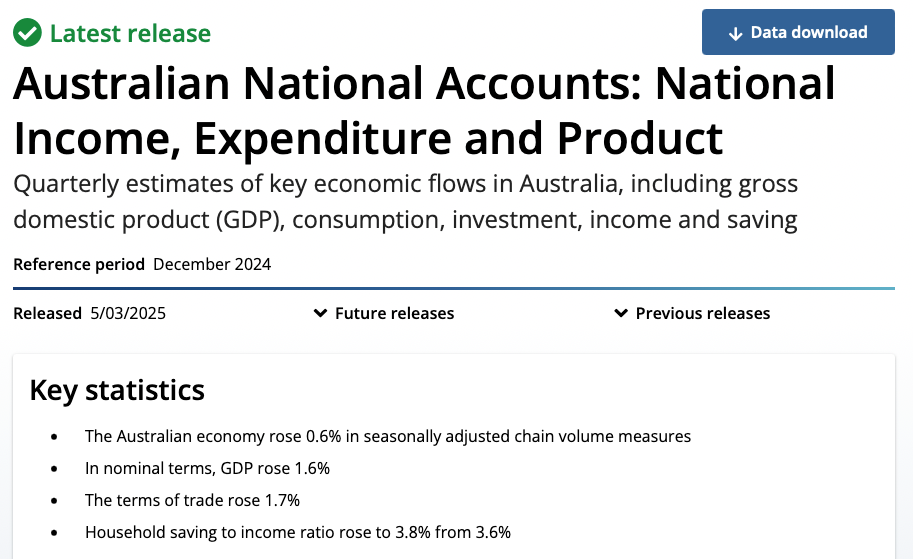Click the quarterly estimates description paragraph

pyautogui.click(x=405, y=201)
